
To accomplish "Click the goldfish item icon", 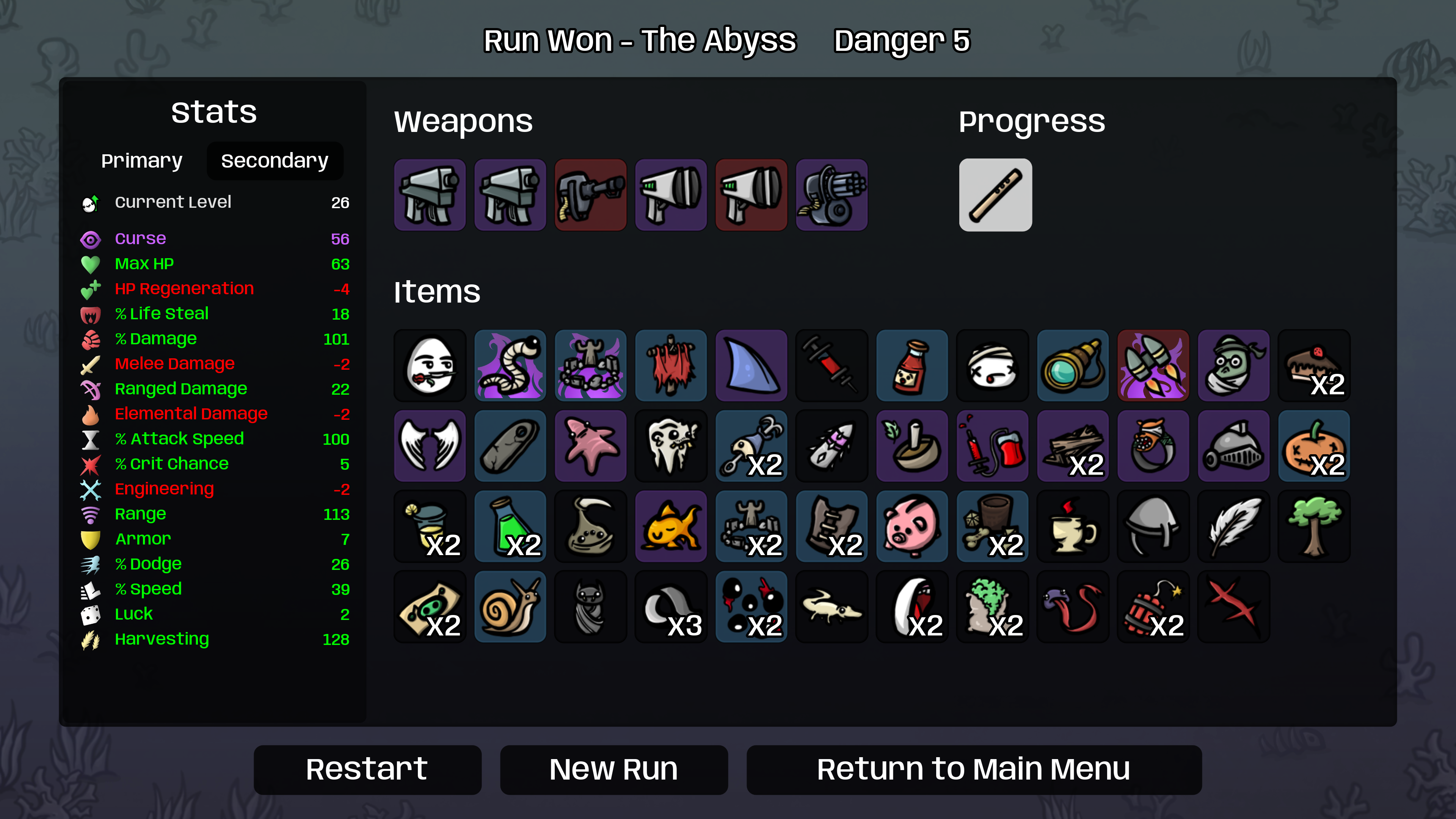I will pyautogui.click(x=671, y=526).
